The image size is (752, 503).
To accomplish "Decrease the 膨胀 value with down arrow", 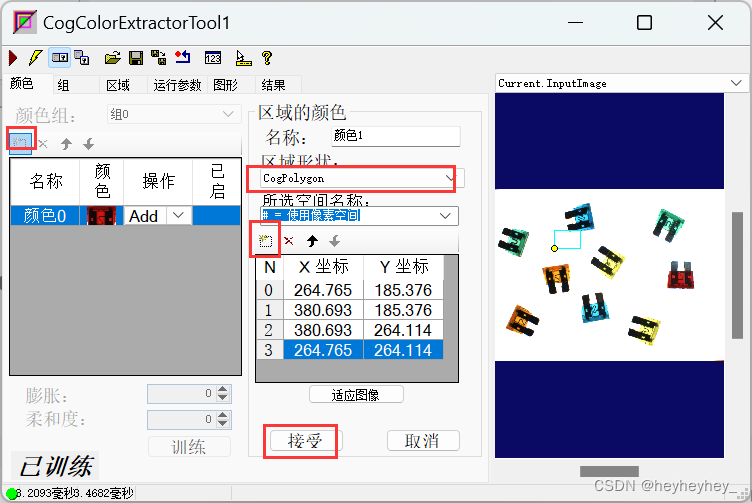I will [223, 398].
